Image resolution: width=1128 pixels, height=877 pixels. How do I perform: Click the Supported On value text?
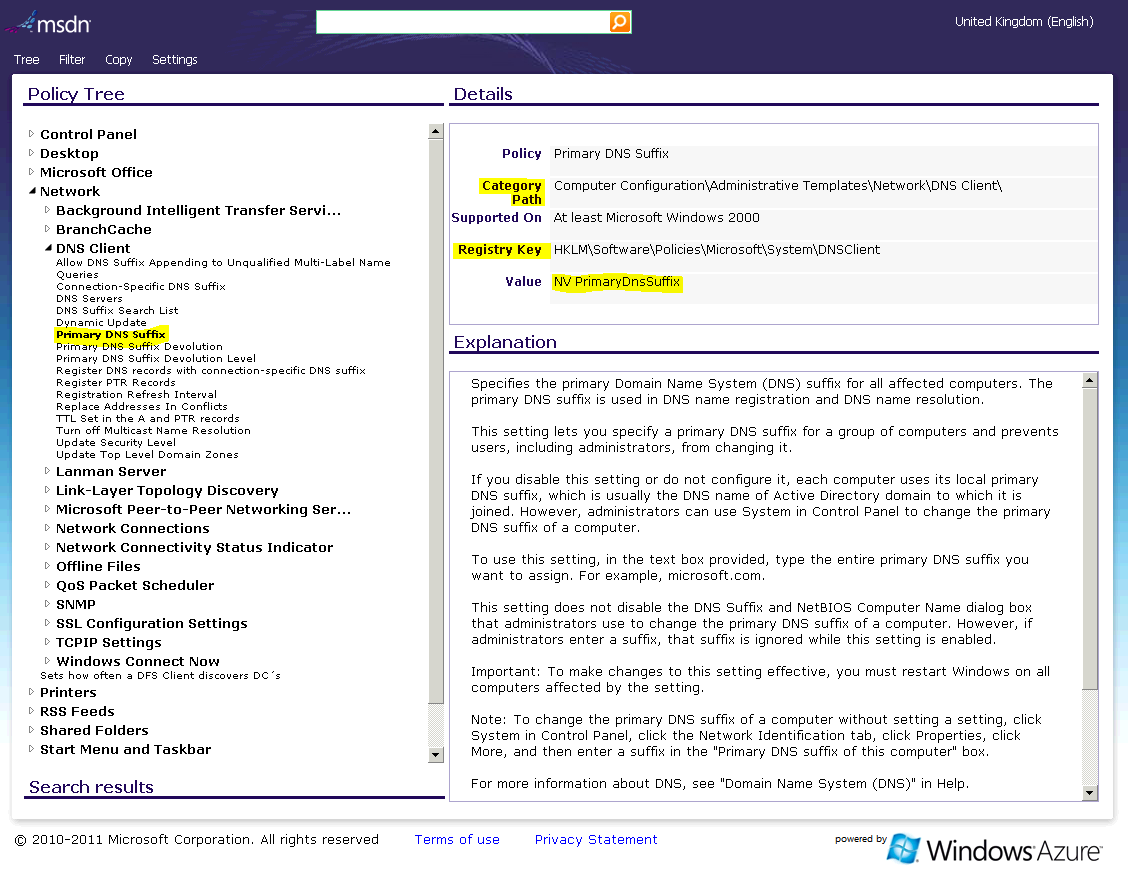point(656,217)
